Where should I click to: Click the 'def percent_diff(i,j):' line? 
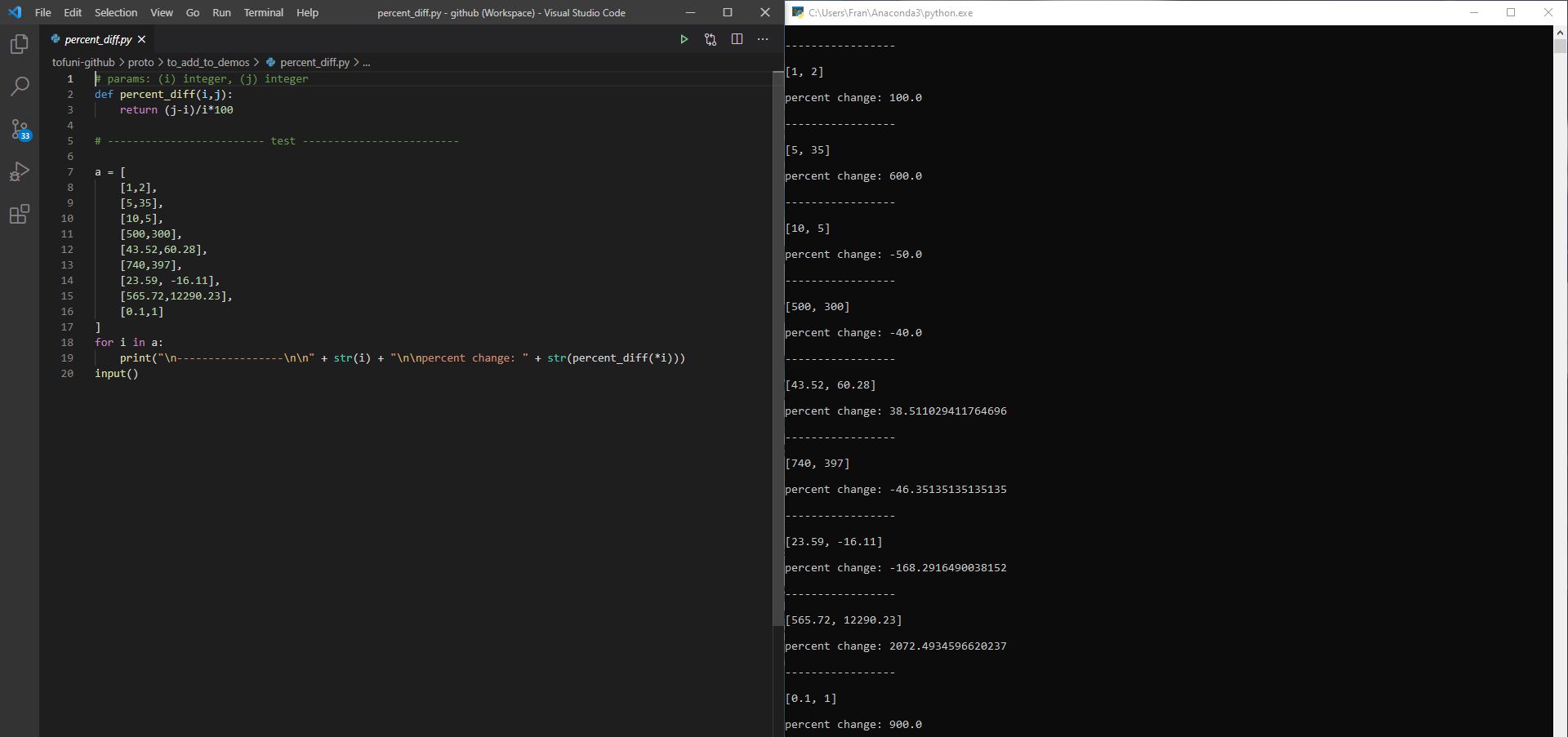(x=163, y=95)
